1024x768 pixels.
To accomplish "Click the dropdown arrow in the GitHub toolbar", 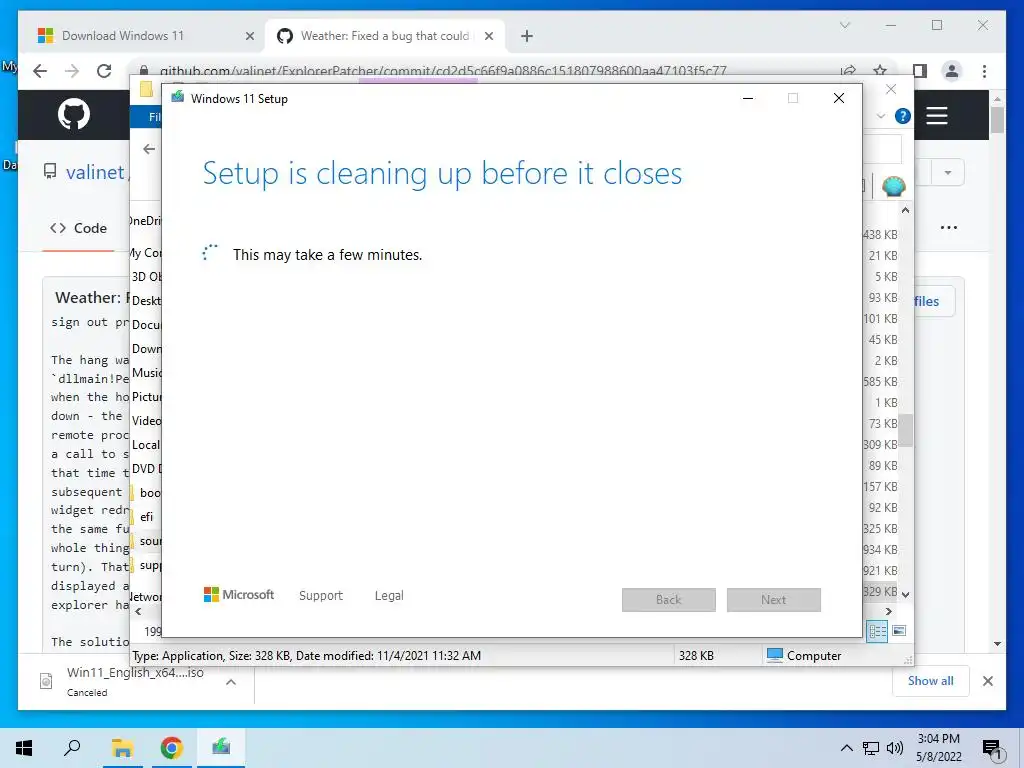I will (948, 172).
